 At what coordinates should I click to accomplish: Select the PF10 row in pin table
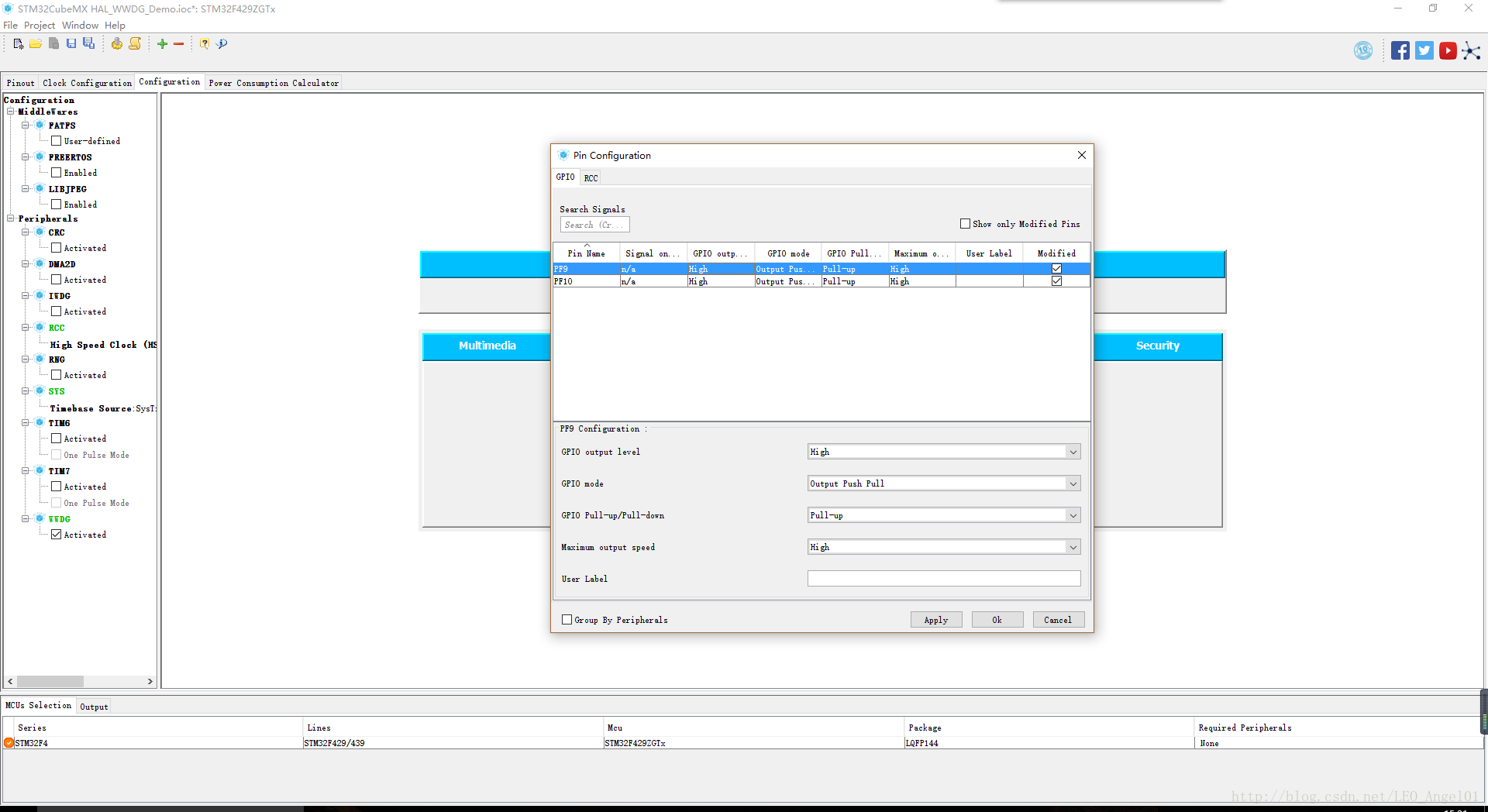coord(821,281)
